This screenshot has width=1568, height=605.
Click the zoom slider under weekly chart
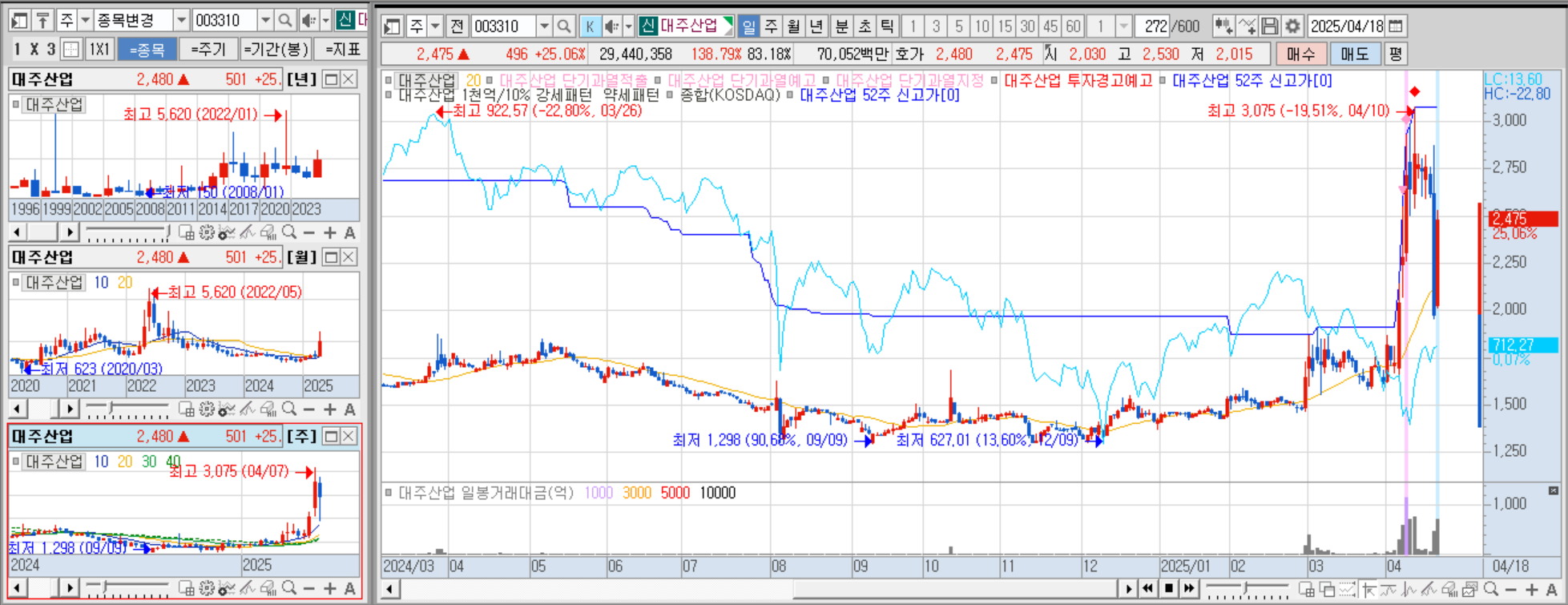click(x=128, y=588)
